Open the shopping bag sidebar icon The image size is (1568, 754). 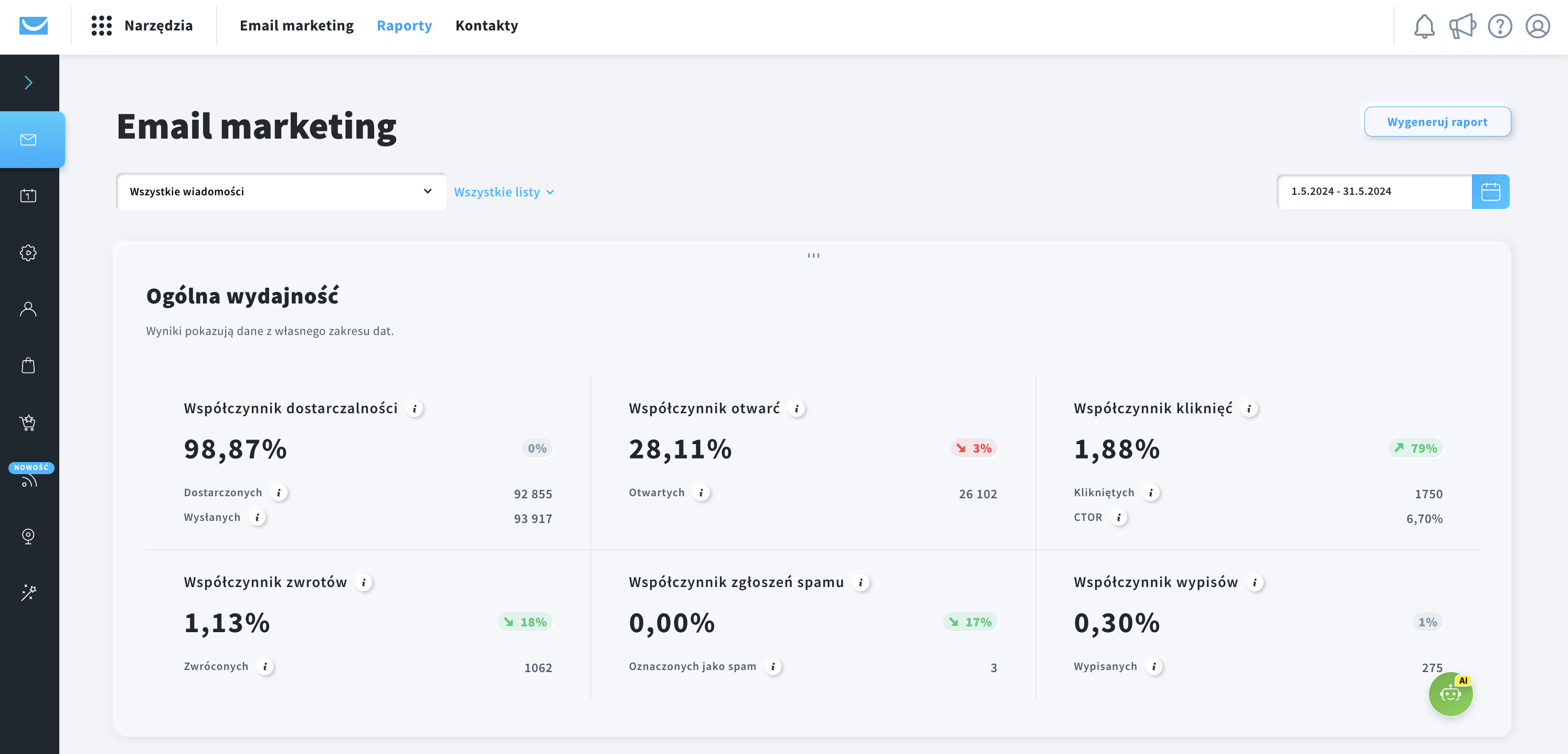point(29,365)
